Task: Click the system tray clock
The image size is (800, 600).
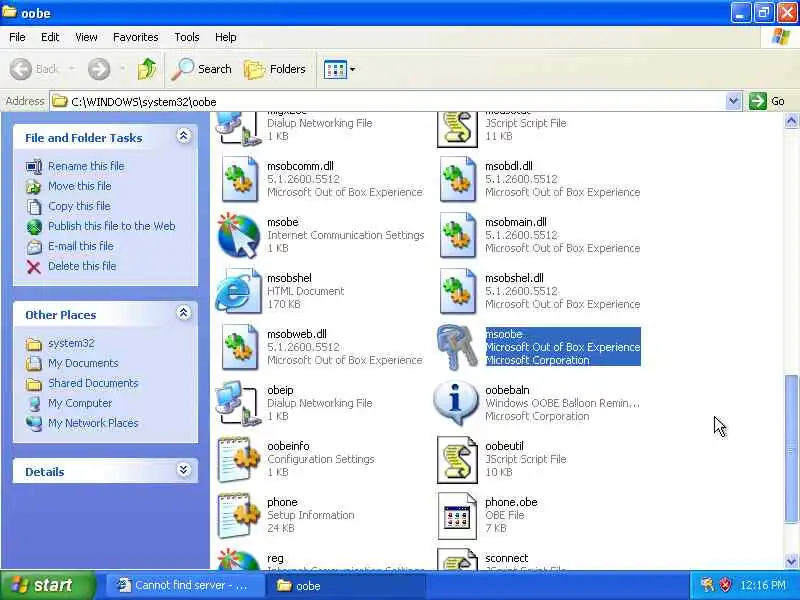Action: tap(763, 585)
